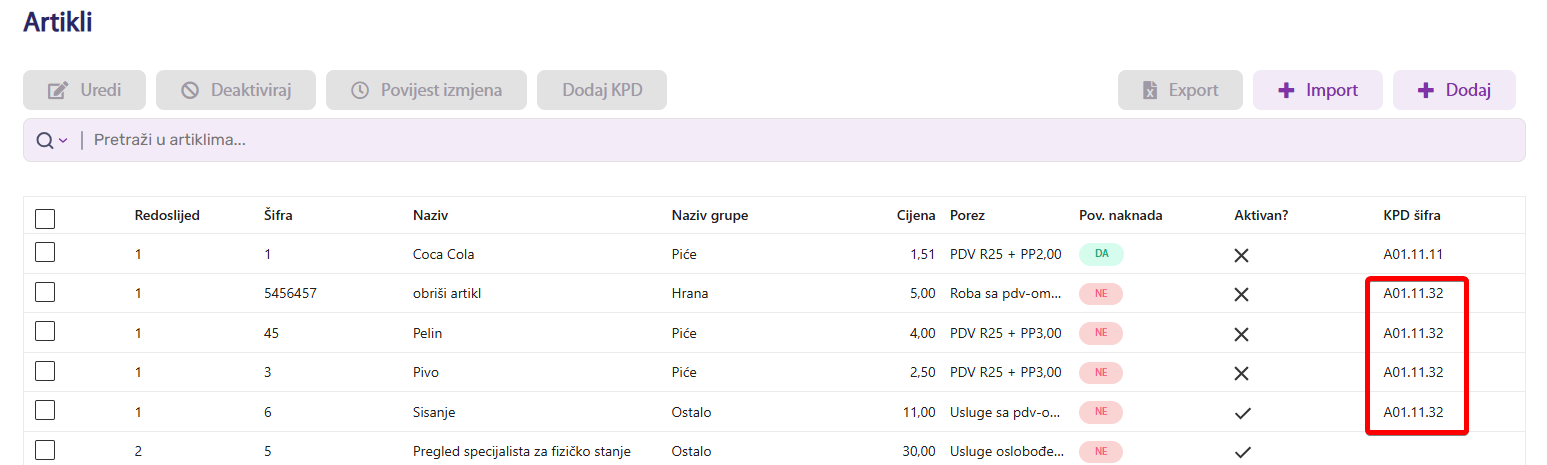The height and width of the screenshot is (465, 1547).
Task: Open Povijest izmjena history
Action: 426,90
